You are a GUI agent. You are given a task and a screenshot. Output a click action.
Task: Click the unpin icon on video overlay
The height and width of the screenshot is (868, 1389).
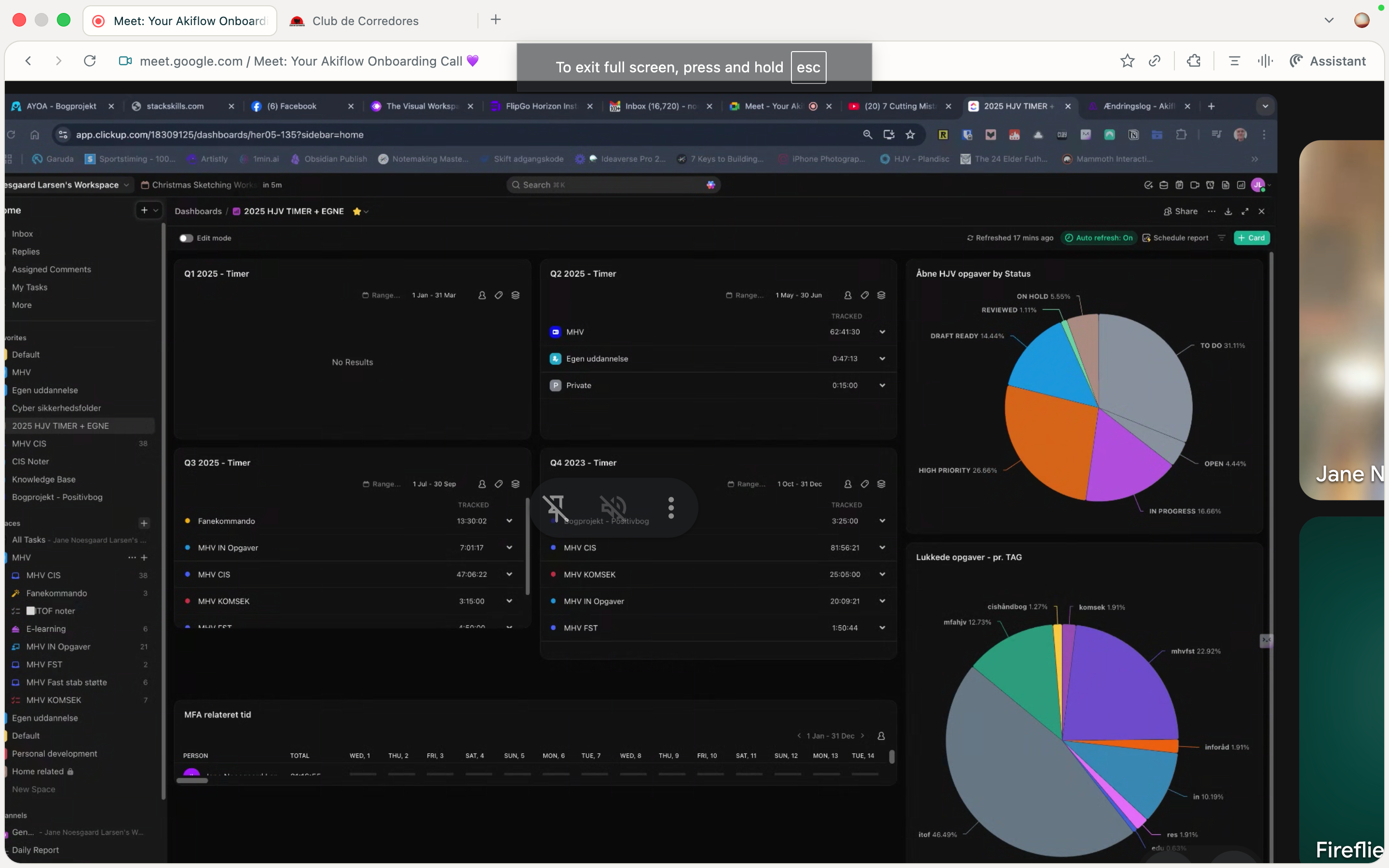click(x=556, y=507)
